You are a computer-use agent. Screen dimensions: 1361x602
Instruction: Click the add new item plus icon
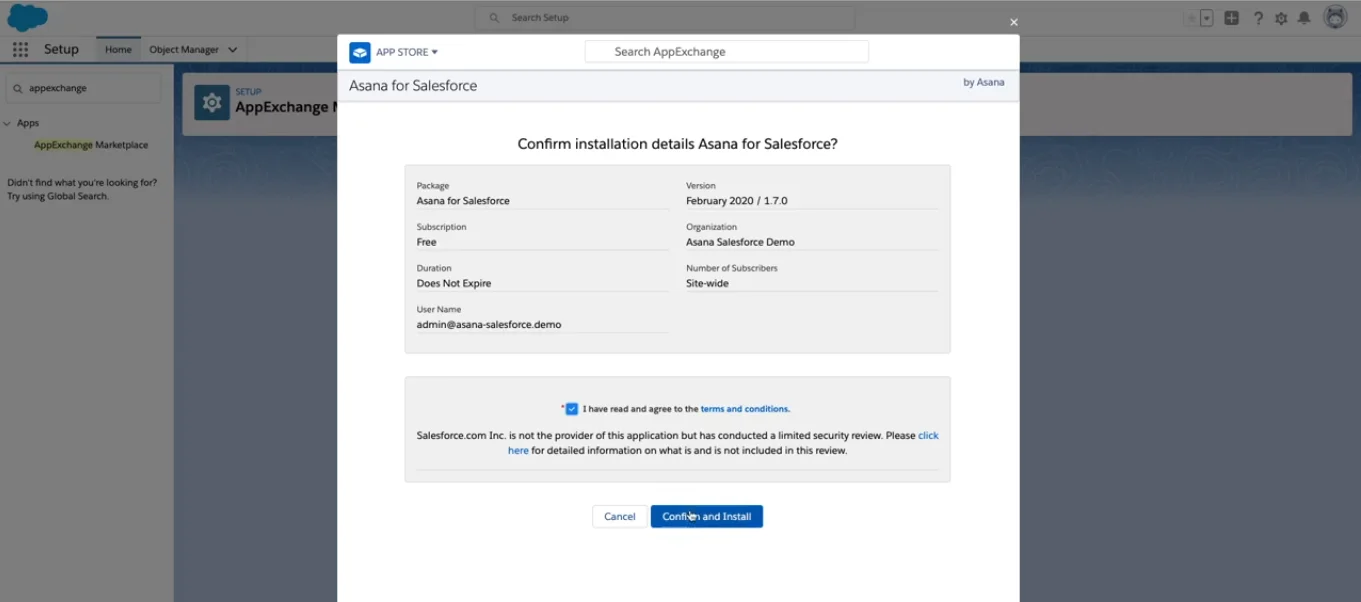(1231, 17)
